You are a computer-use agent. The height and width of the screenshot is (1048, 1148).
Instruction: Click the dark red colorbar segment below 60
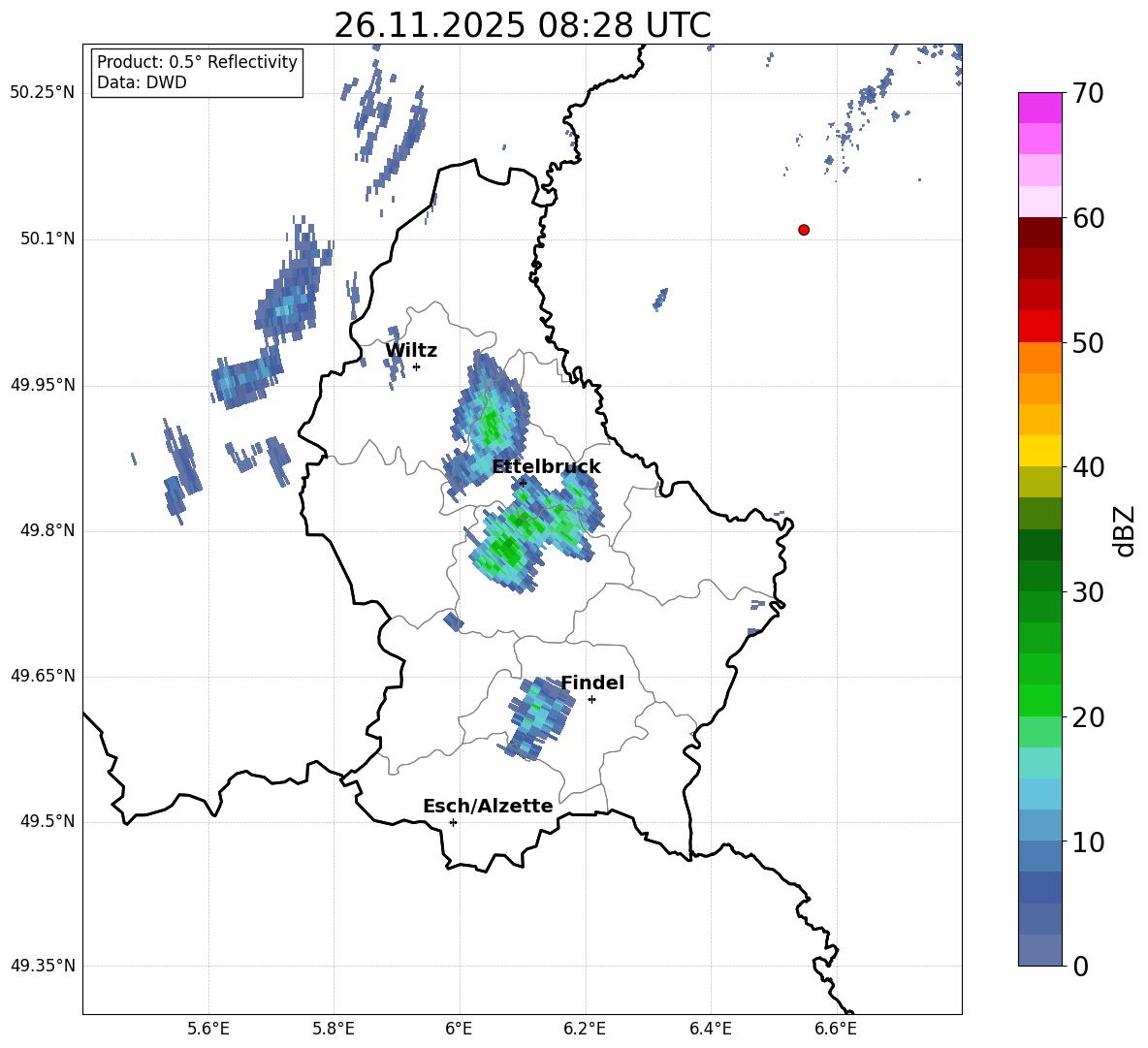click(x=1040, y=233)
